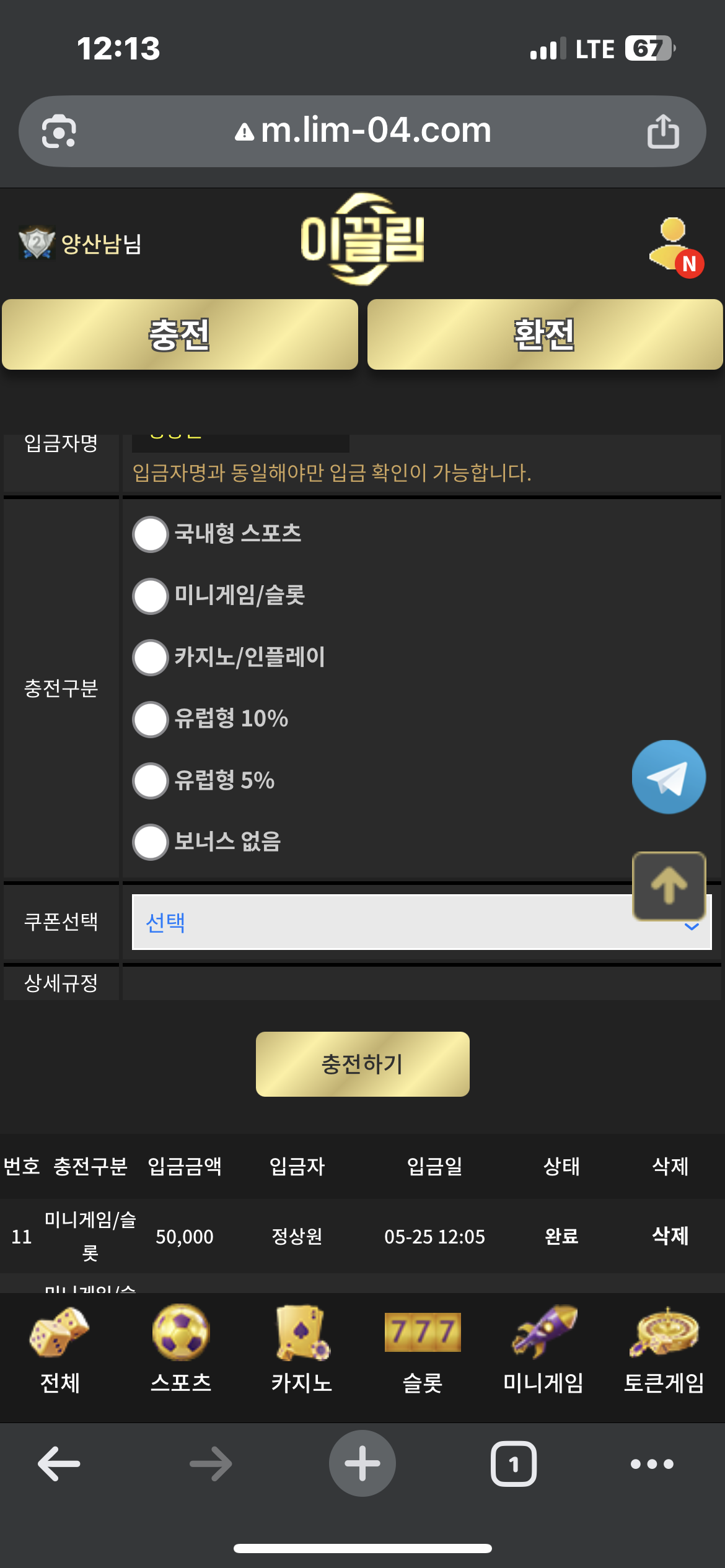Open the browser tab switcher
The height and width of the screenshot is (1568, 725).
513,1464
